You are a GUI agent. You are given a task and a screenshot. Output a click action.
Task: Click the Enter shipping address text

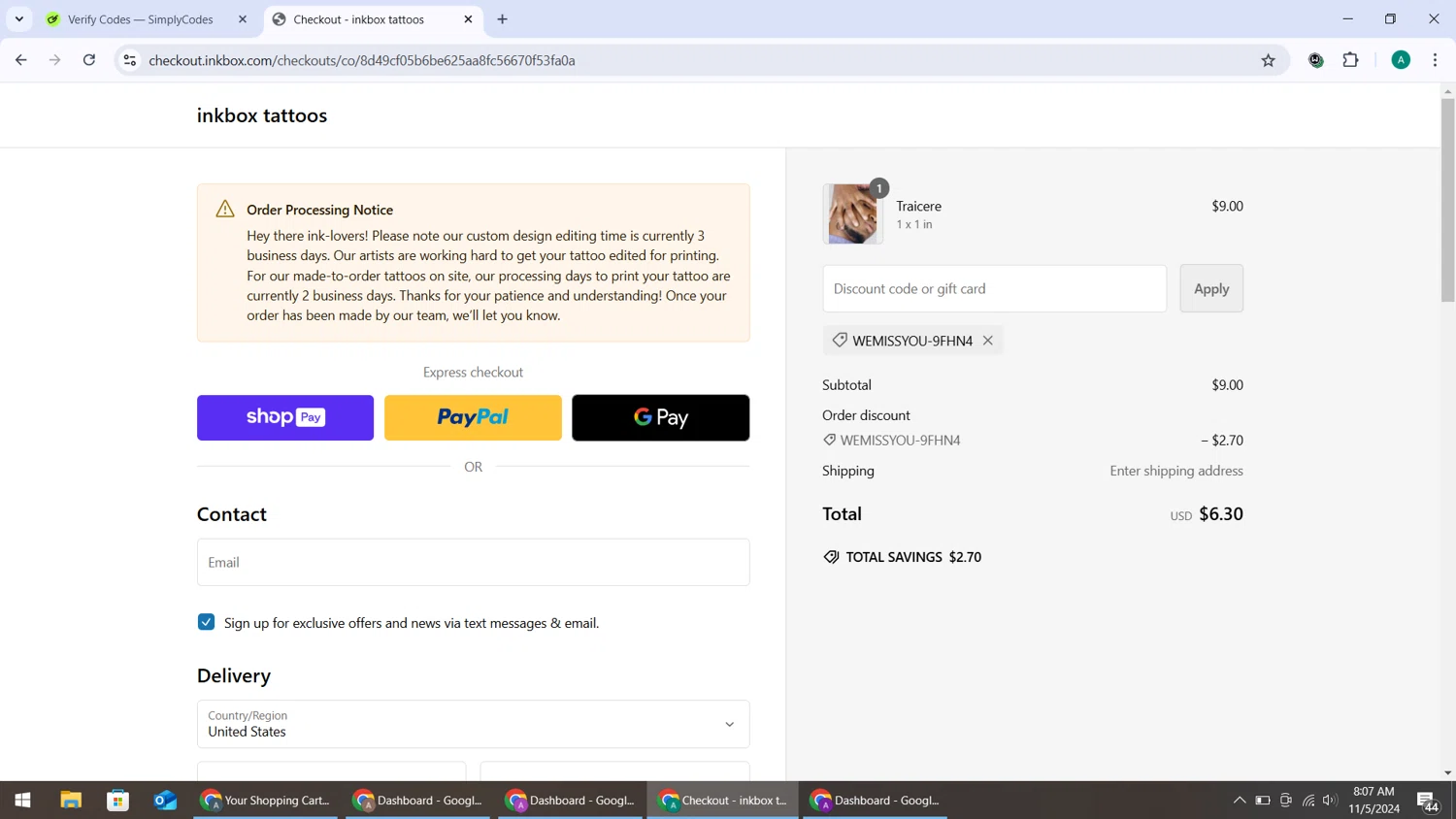1176,471
